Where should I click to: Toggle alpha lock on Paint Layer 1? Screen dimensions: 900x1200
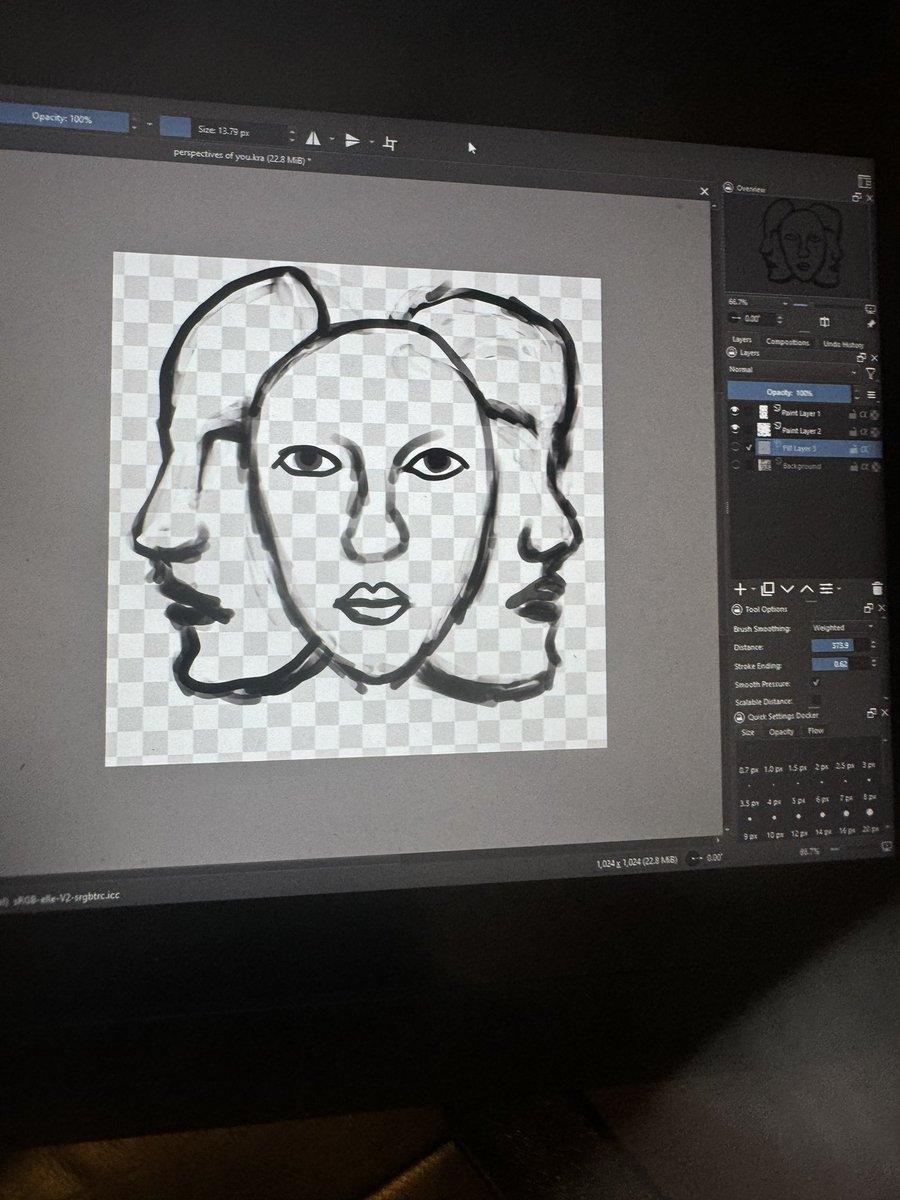tap(874, 414)
